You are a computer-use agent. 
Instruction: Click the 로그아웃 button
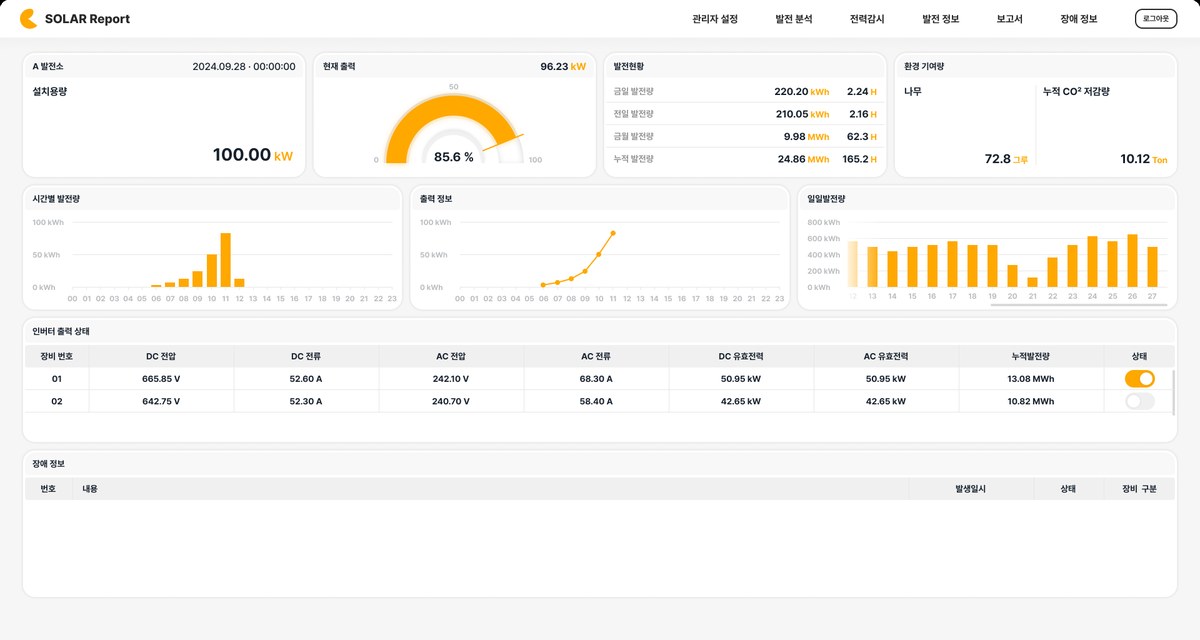tap(1156, 19)
